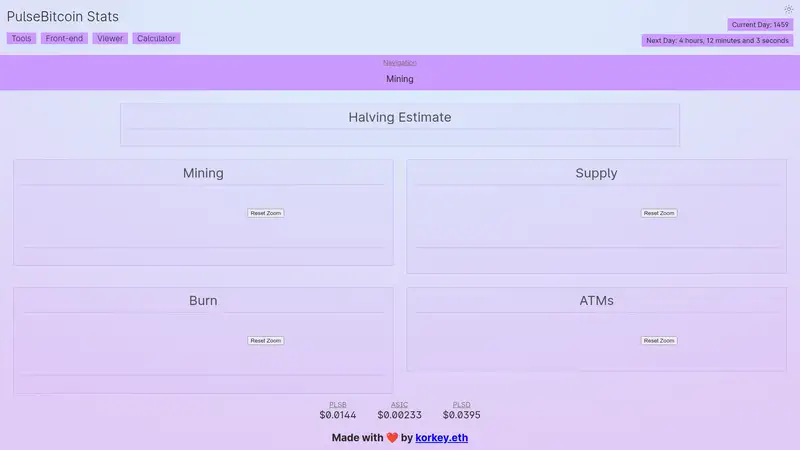Click the Next Day countdown badge
800x450 pixels.
(x=717, y=40)
